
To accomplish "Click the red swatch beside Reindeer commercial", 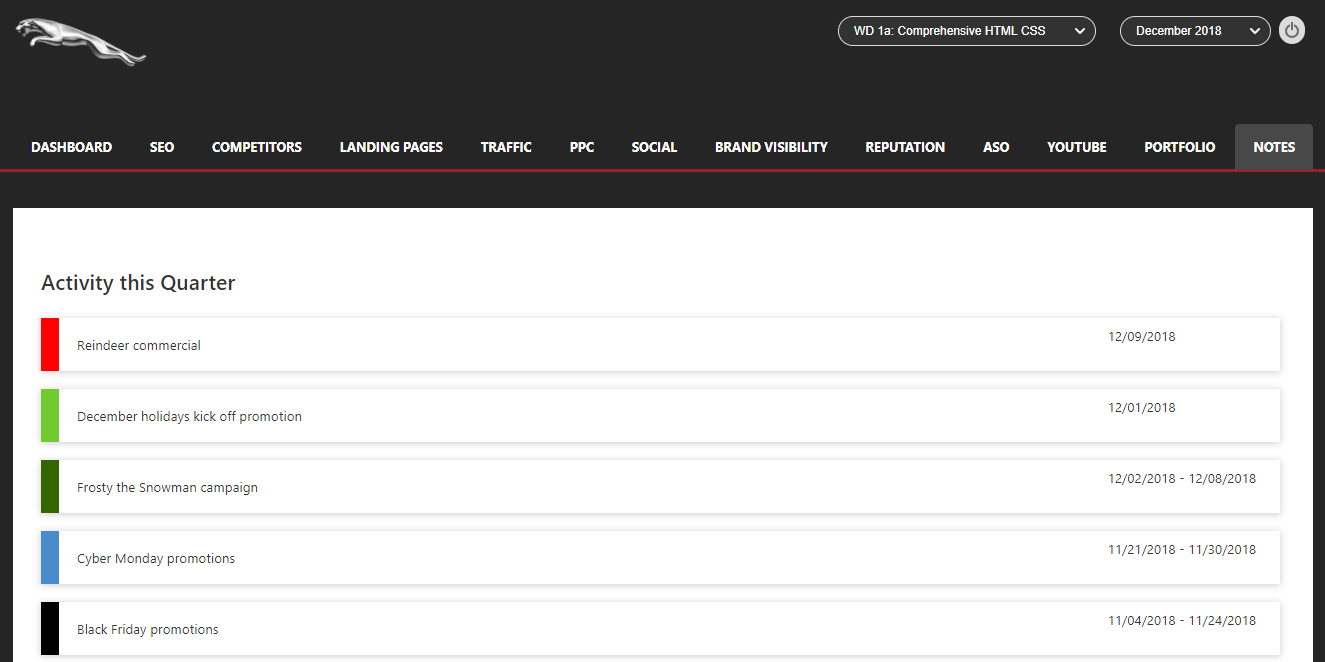I will [50, 345].
